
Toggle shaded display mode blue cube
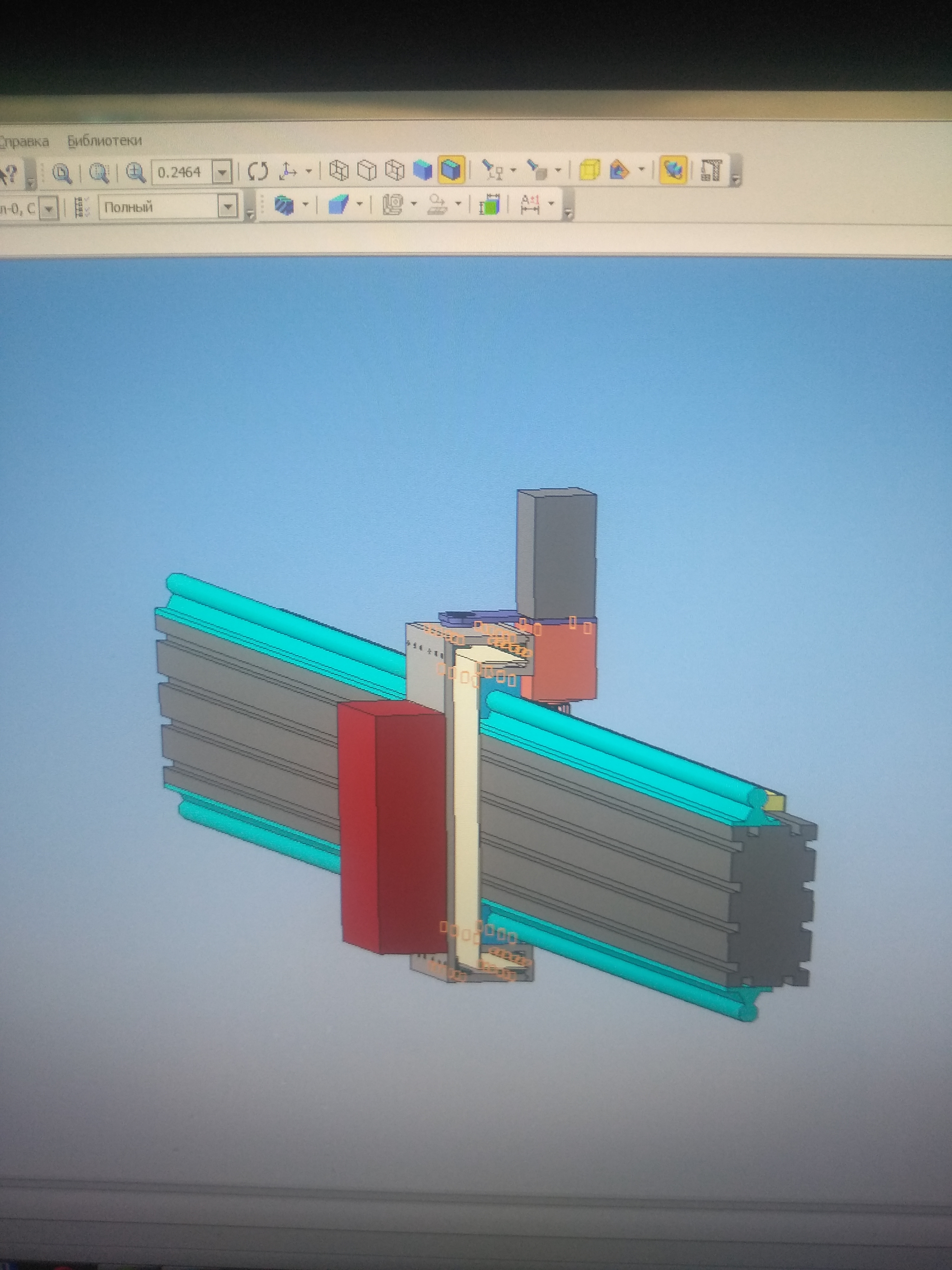(x=422, y=170)
